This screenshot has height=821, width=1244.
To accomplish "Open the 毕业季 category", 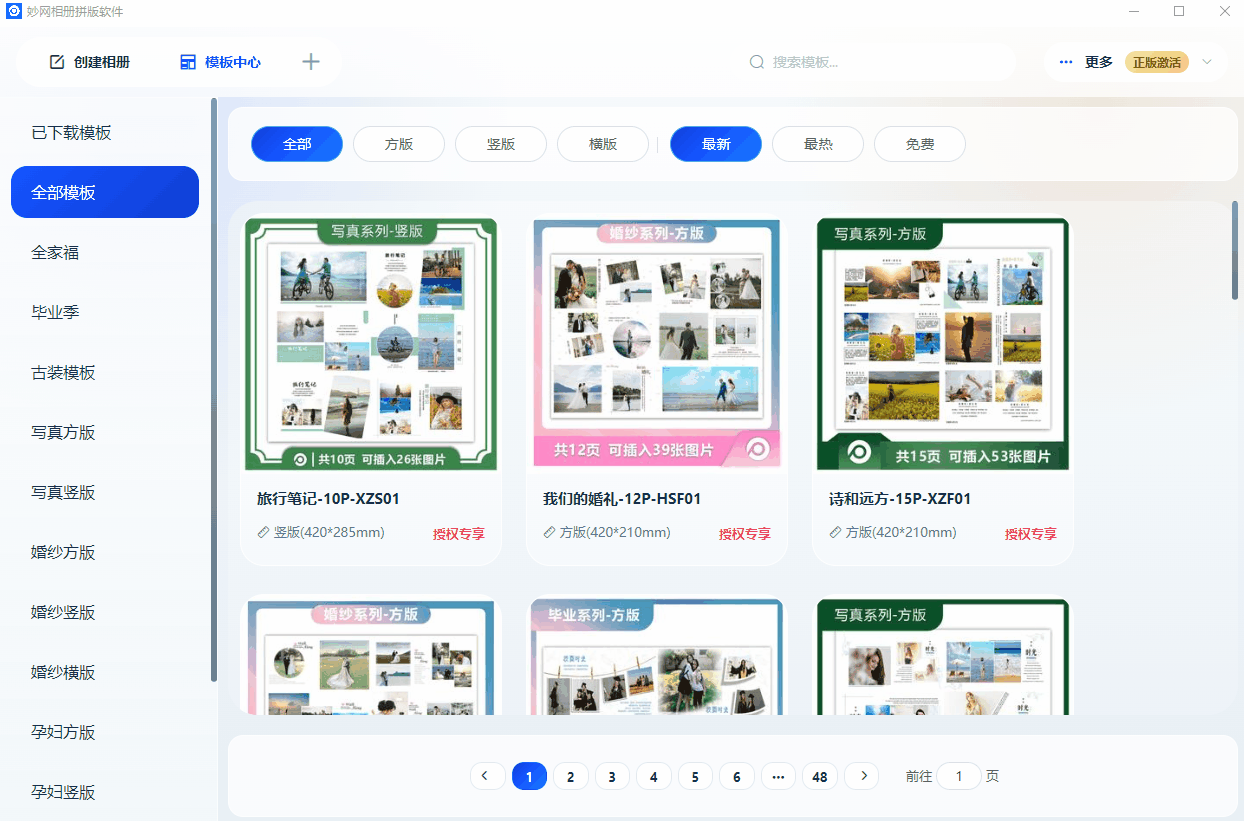I will [x=105, y=312].
